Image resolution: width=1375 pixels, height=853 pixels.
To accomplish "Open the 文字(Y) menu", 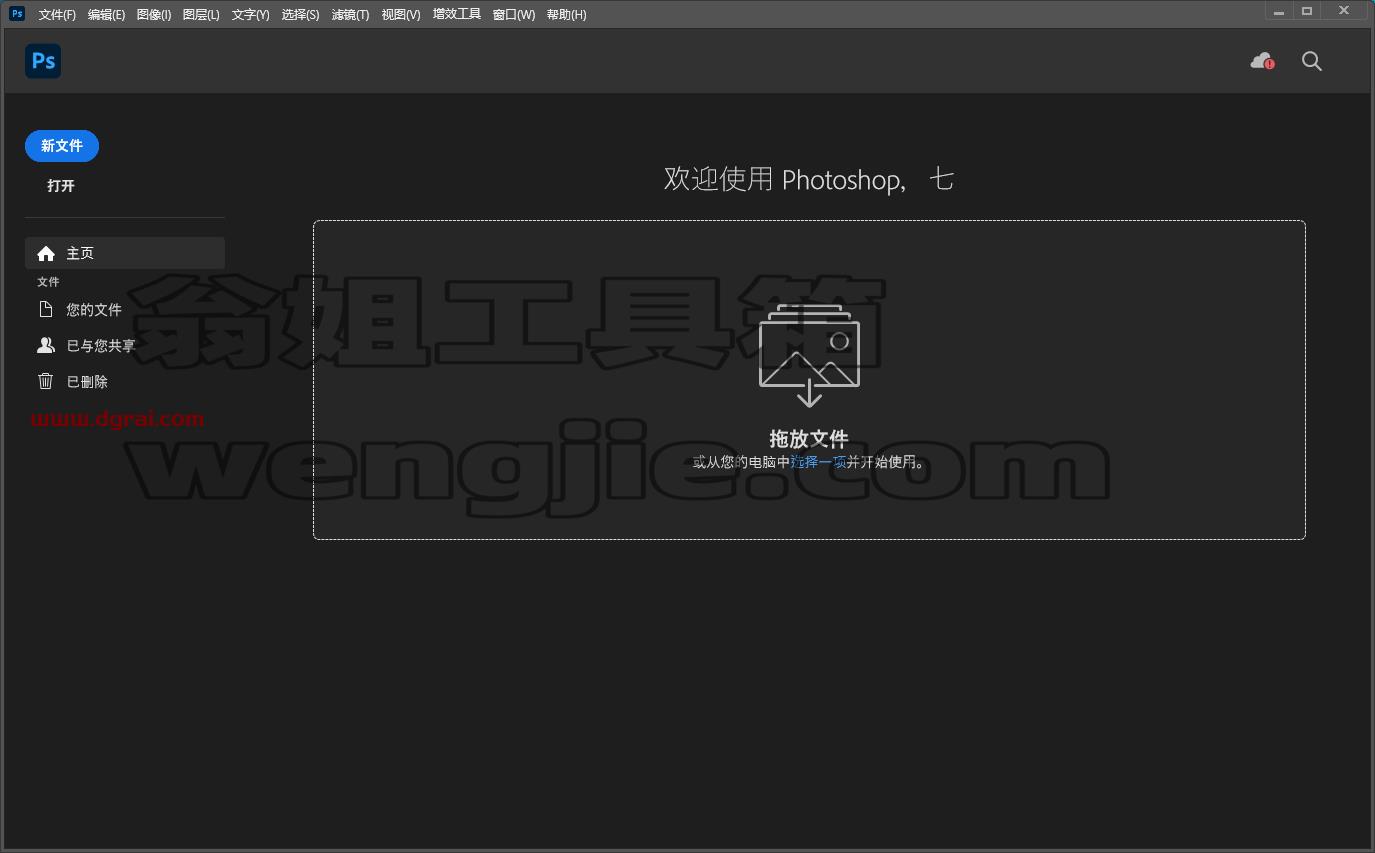I will [250, 14].
